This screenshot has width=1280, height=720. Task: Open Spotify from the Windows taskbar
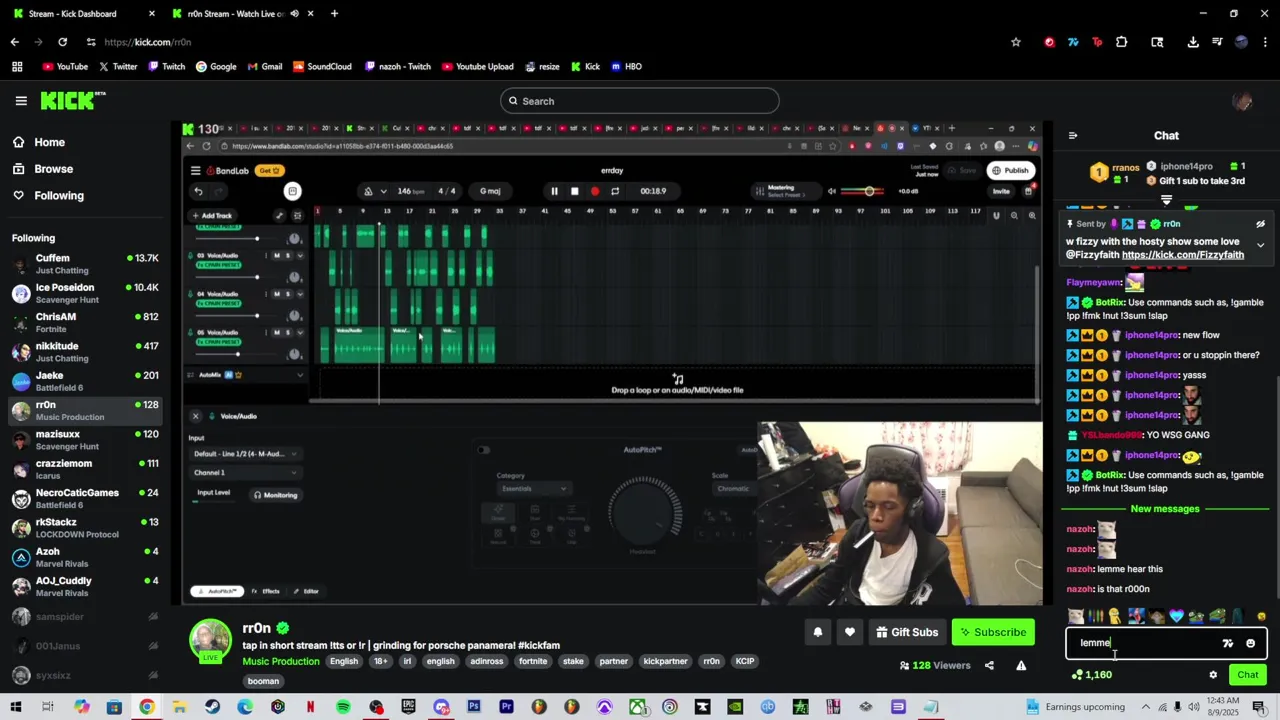(x=343, y=707)
